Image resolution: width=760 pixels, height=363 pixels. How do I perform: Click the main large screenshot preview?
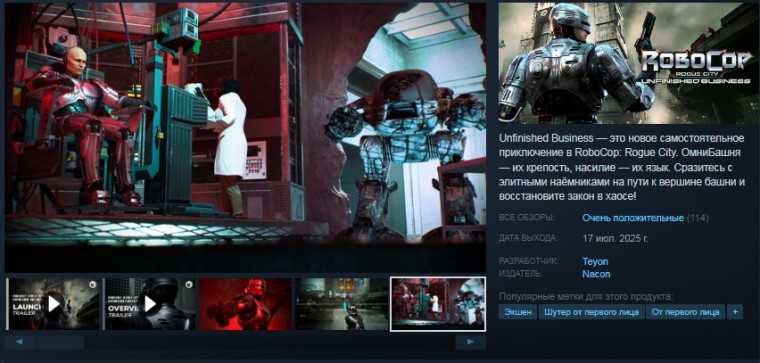[x=245, y=138]
